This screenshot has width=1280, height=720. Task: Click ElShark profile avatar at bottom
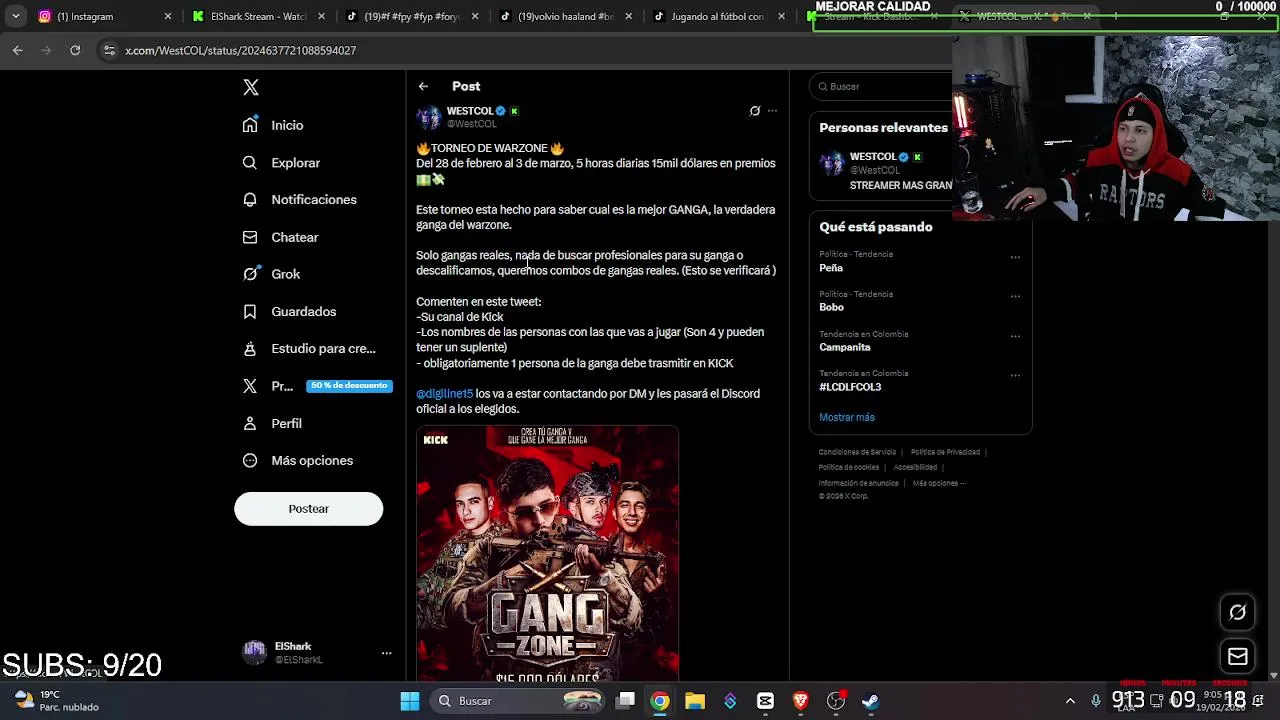coord(255,653)
